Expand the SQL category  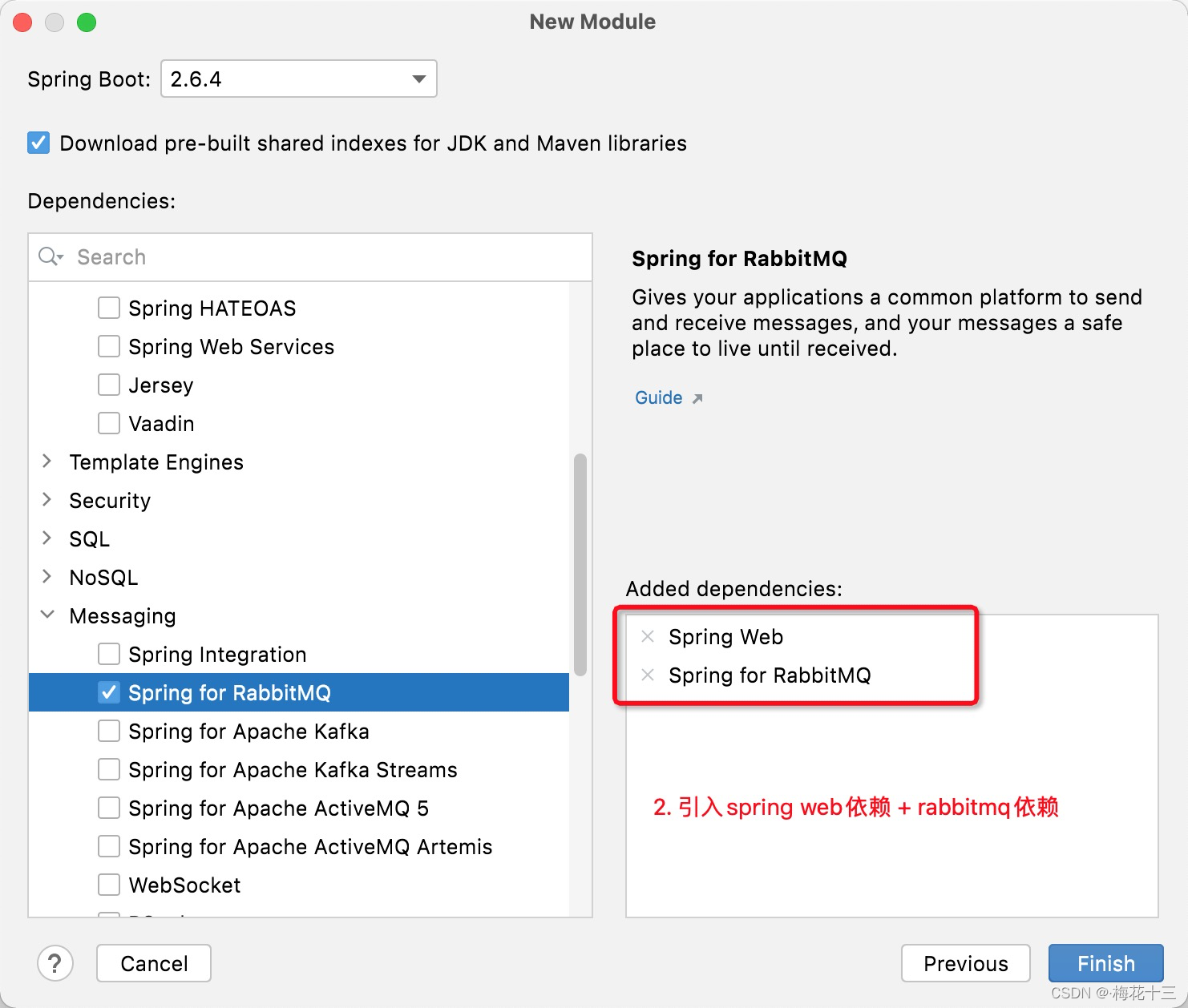click(x=46, y=538)
